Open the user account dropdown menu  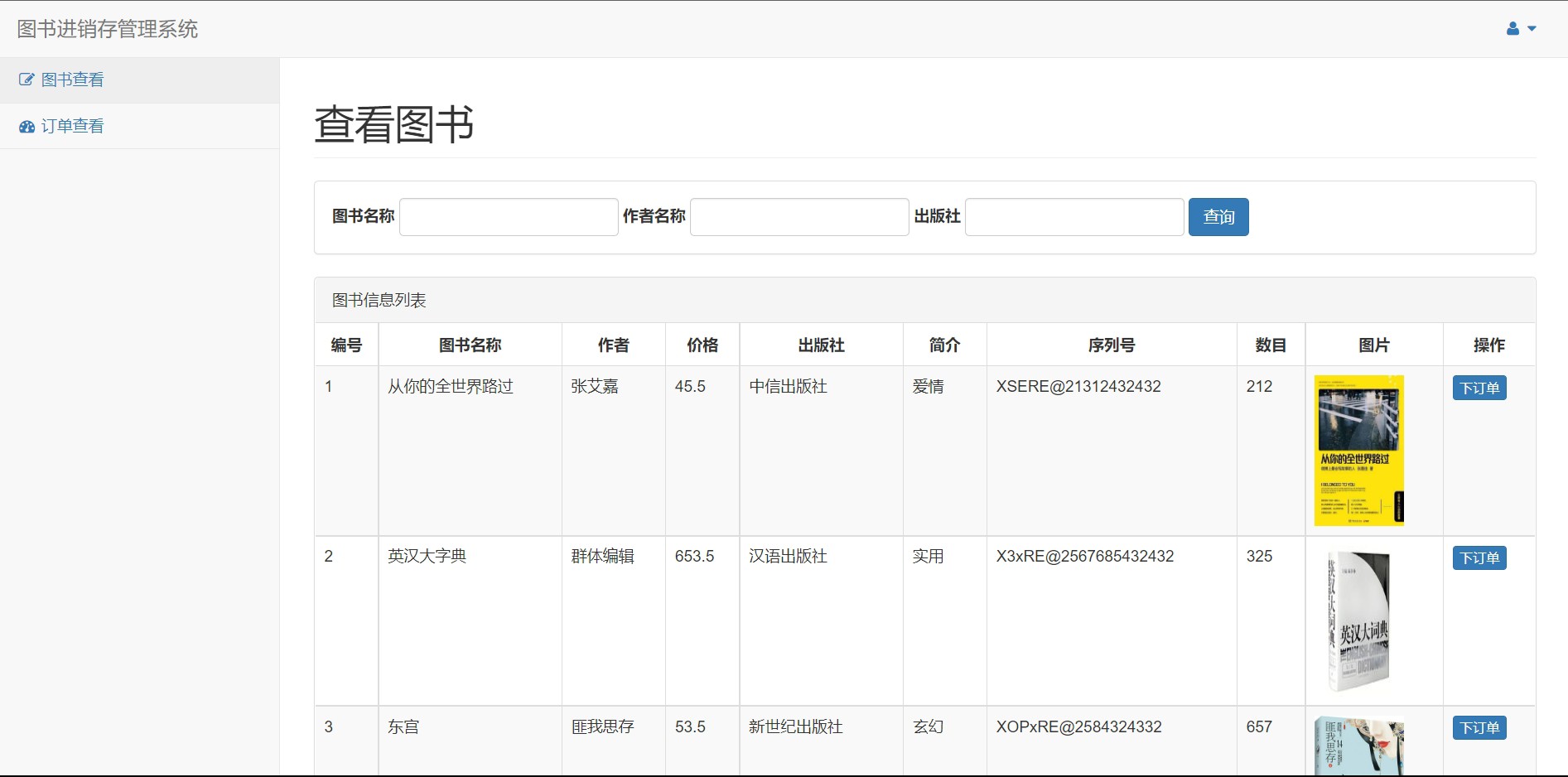[1521, 29]
